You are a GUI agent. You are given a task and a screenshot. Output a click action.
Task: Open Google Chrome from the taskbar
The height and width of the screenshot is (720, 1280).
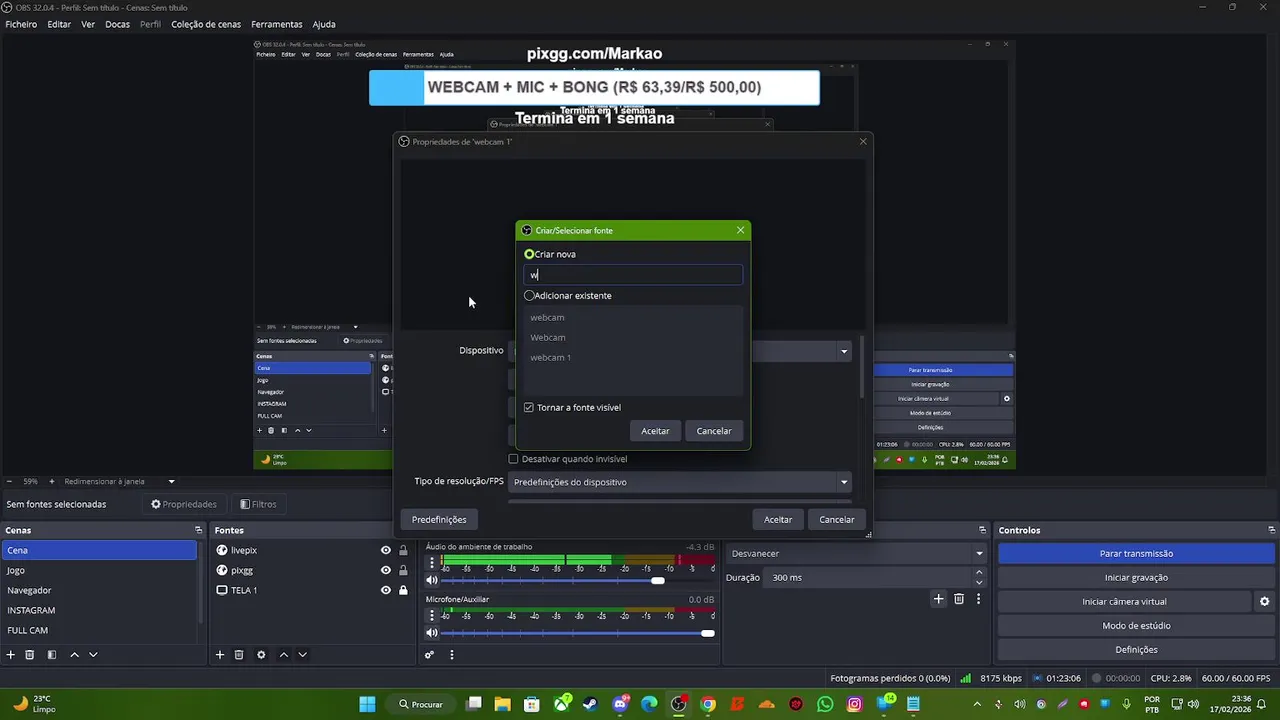pyautogui.click(x=708, y=704)
